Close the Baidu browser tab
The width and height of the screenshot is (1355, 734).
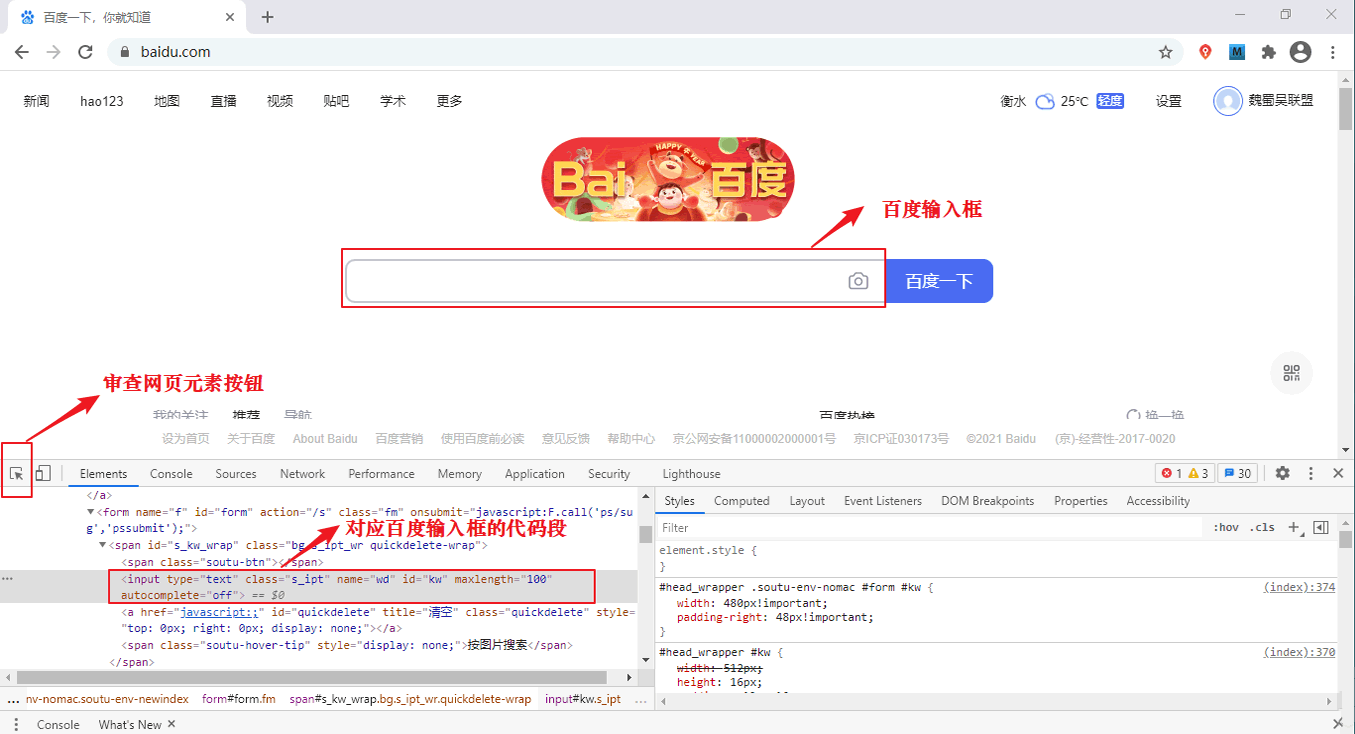pyautogui.click(x=230, y=17)
